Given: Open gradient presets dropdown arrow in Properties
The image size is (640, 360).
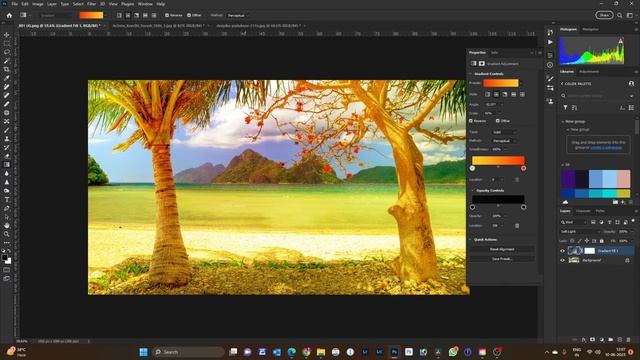Looking at the screenshot, I should point(521,83).
